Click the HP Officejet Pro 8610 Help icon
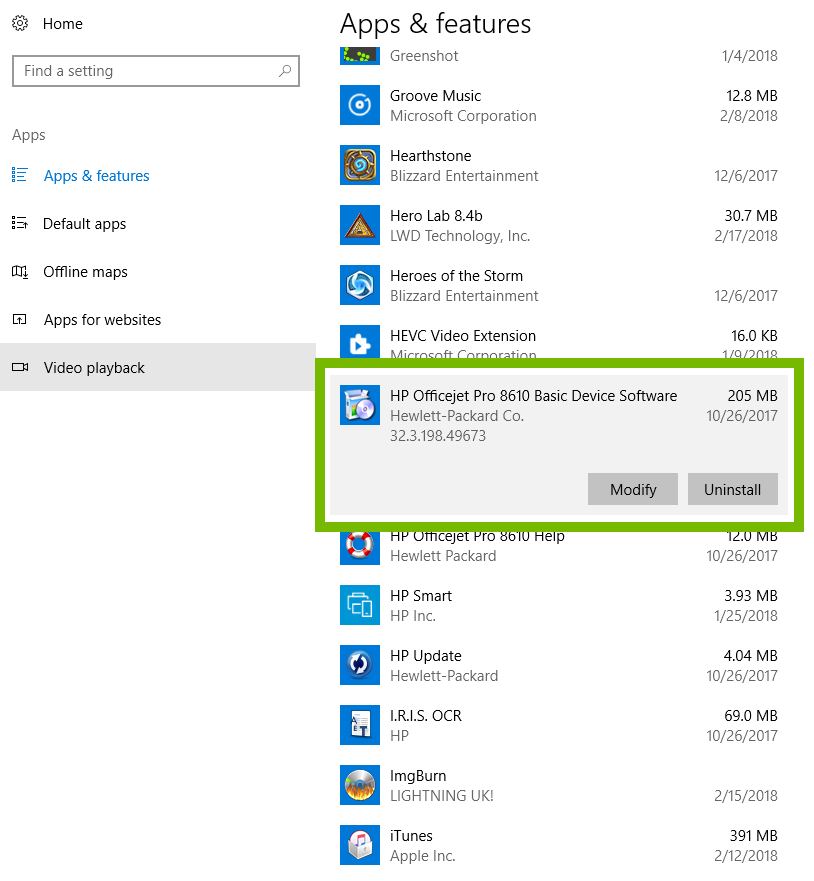Screen dimensions: 814x881 359,545
